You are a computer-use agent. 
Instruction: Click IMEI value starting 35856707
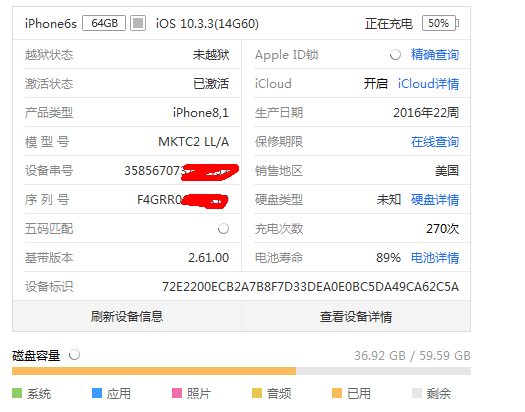(181, 171)
